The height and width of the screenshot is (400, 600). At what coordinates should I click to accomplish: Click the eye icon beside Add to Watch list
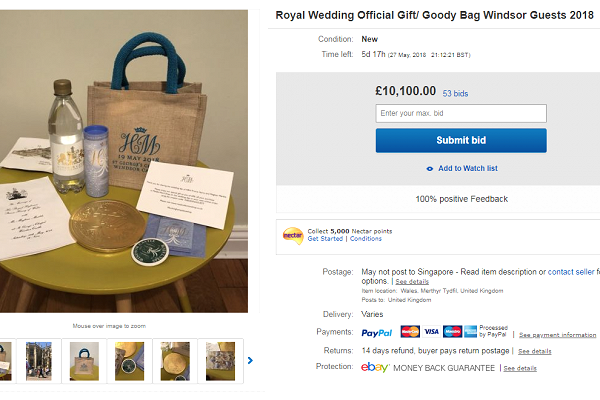coord(430,168)
